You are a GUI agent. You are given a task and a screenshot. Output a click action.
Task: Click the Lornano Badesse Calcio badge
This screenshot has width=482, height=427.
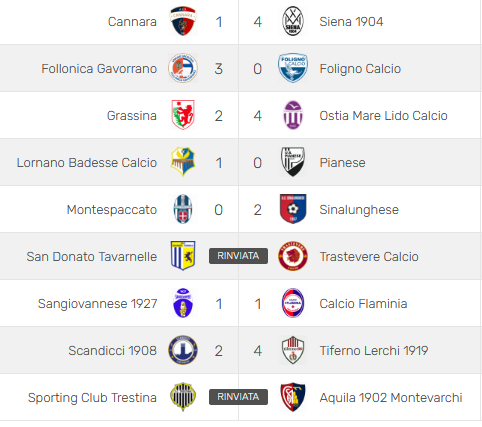click(x=183, y=162)
